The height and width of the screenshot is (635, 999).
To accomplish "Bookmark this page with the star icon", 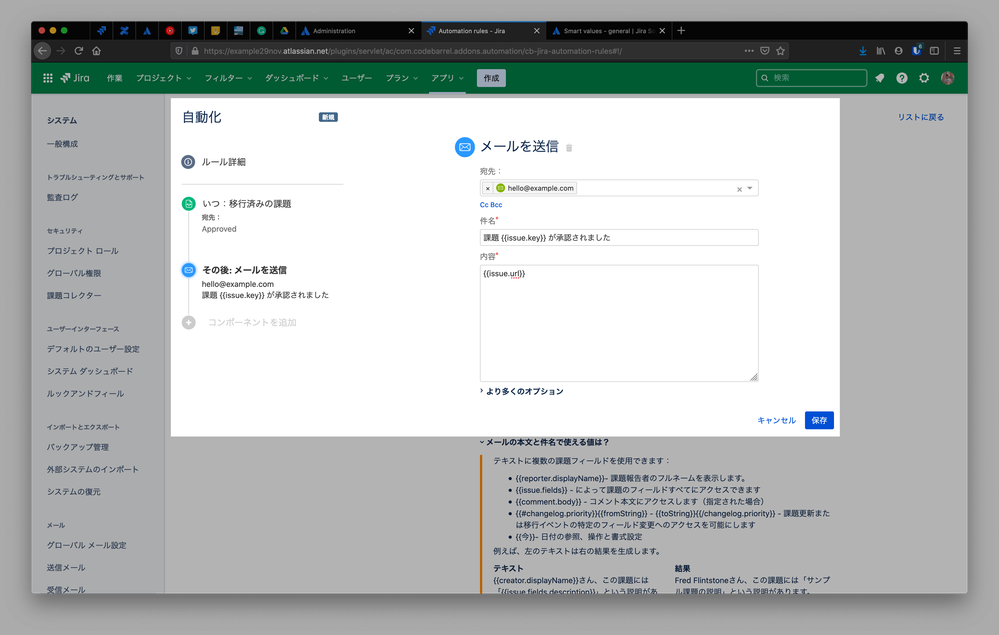I will [x=780, y=50].
